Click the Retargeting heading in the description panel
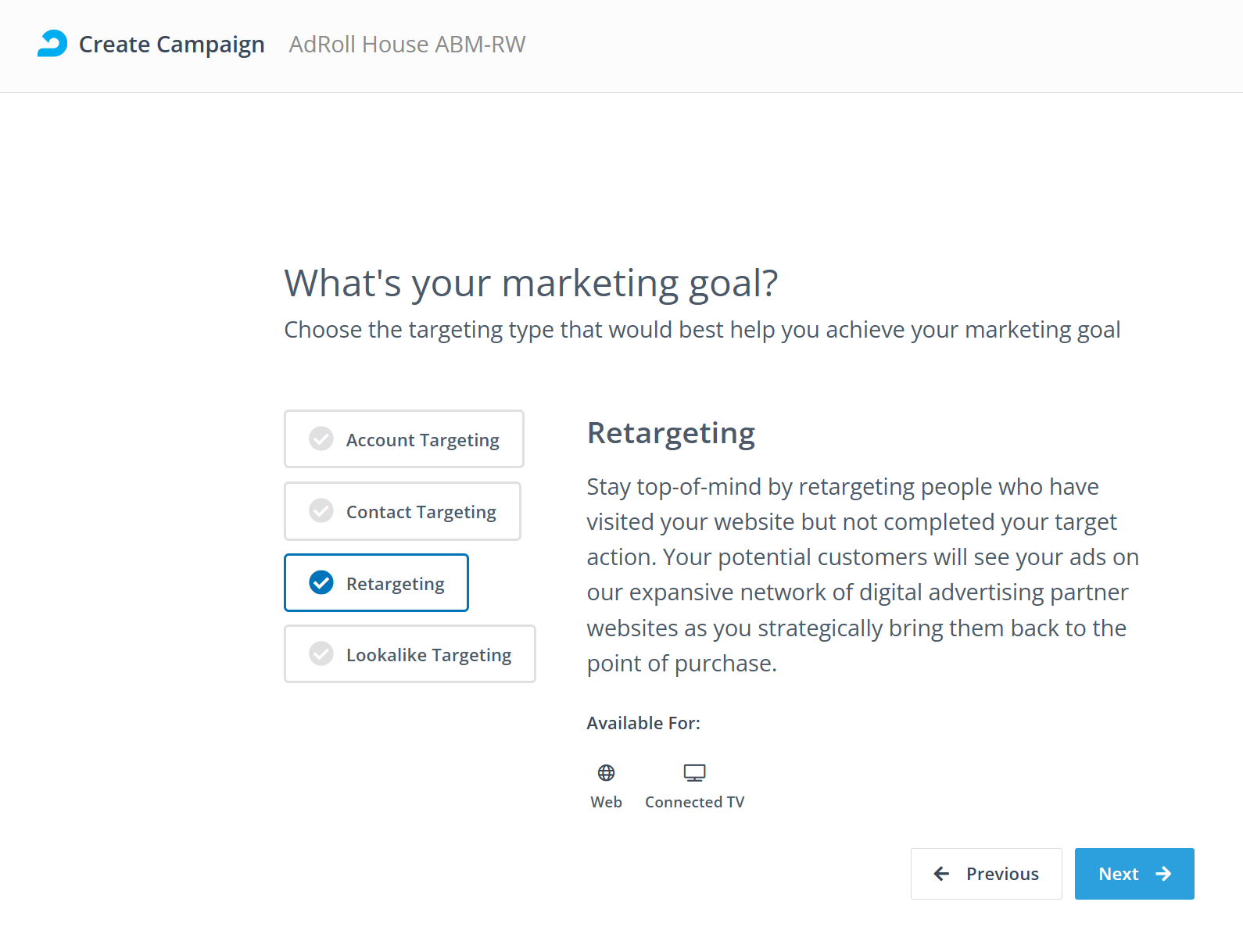Image resolution: width=1243 pixels, height=952 pixels. tap(671, 433)
